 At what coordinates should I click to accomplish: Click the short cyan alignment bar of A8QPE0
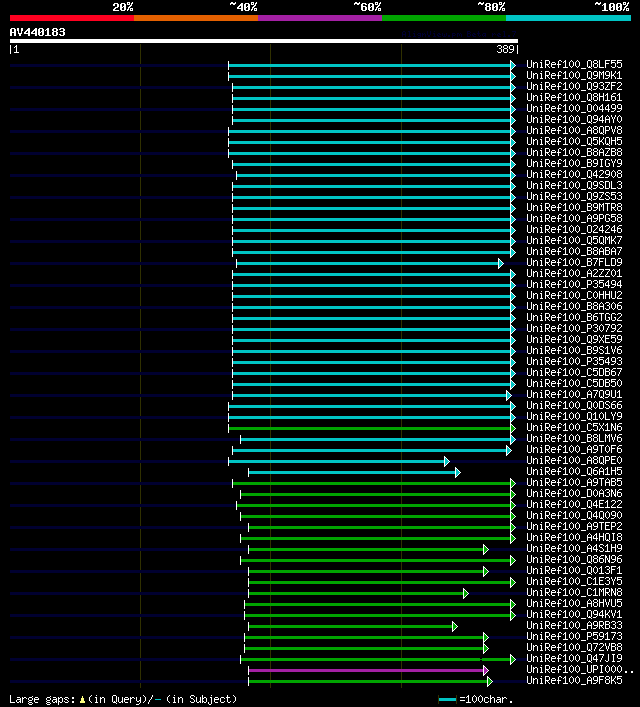(339, 461)
